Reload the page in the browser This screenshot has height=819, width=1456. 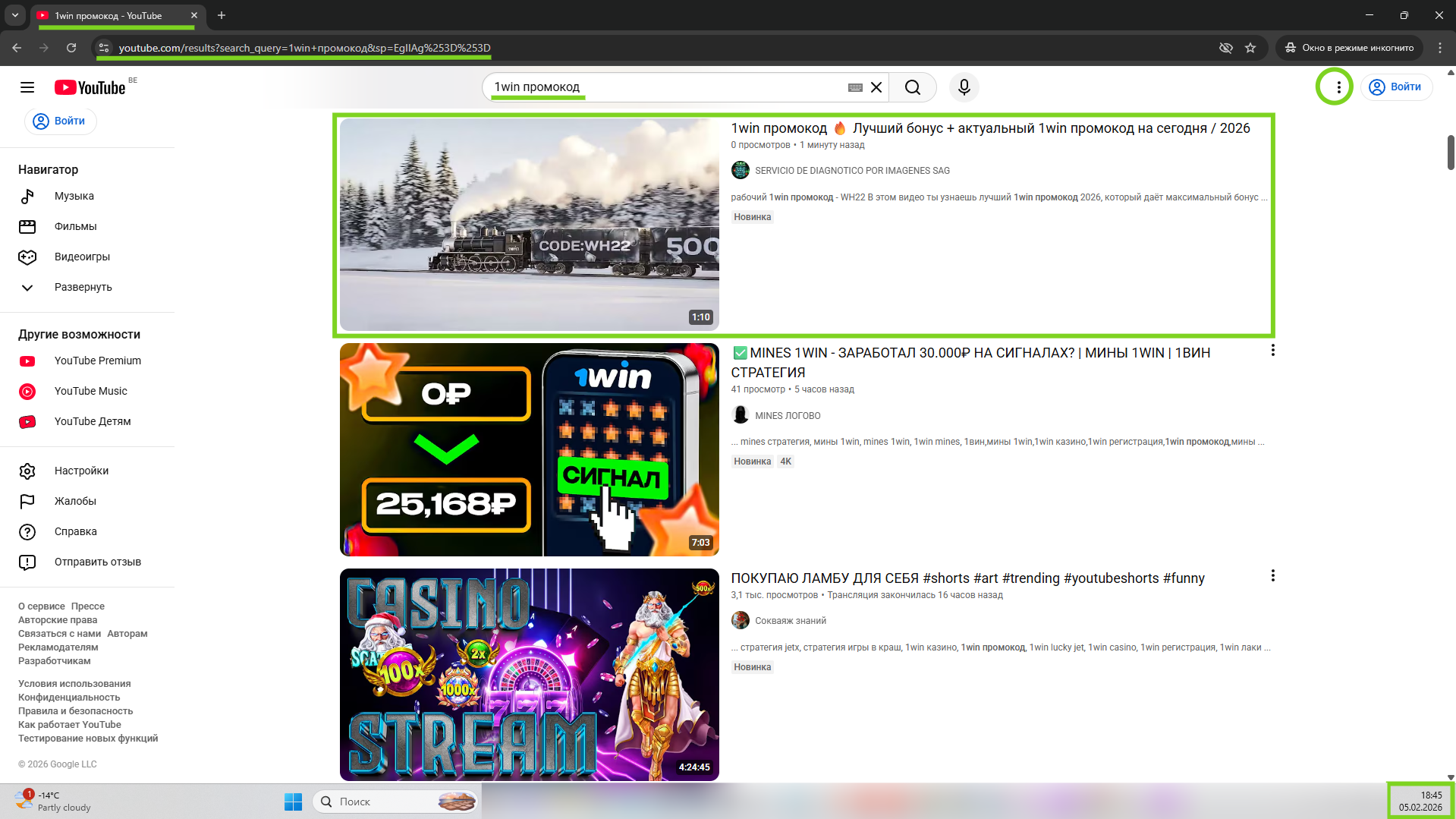[x=71, y=48]
